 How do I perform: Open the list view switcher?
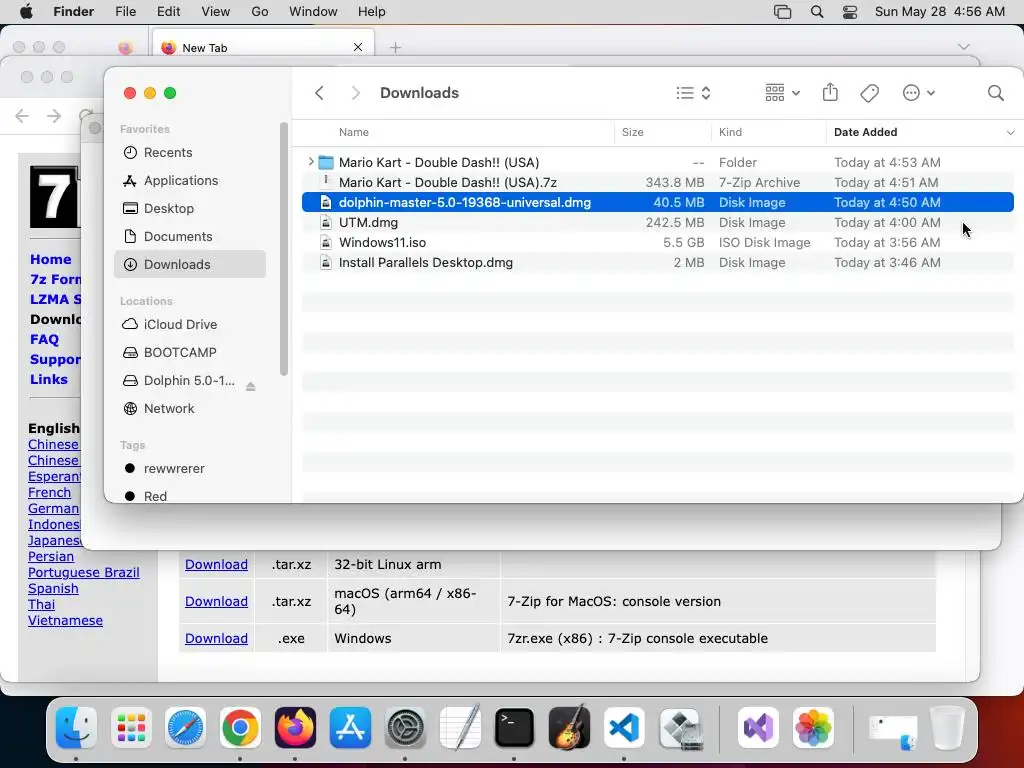pyautogui.click(x=693, y=93)
